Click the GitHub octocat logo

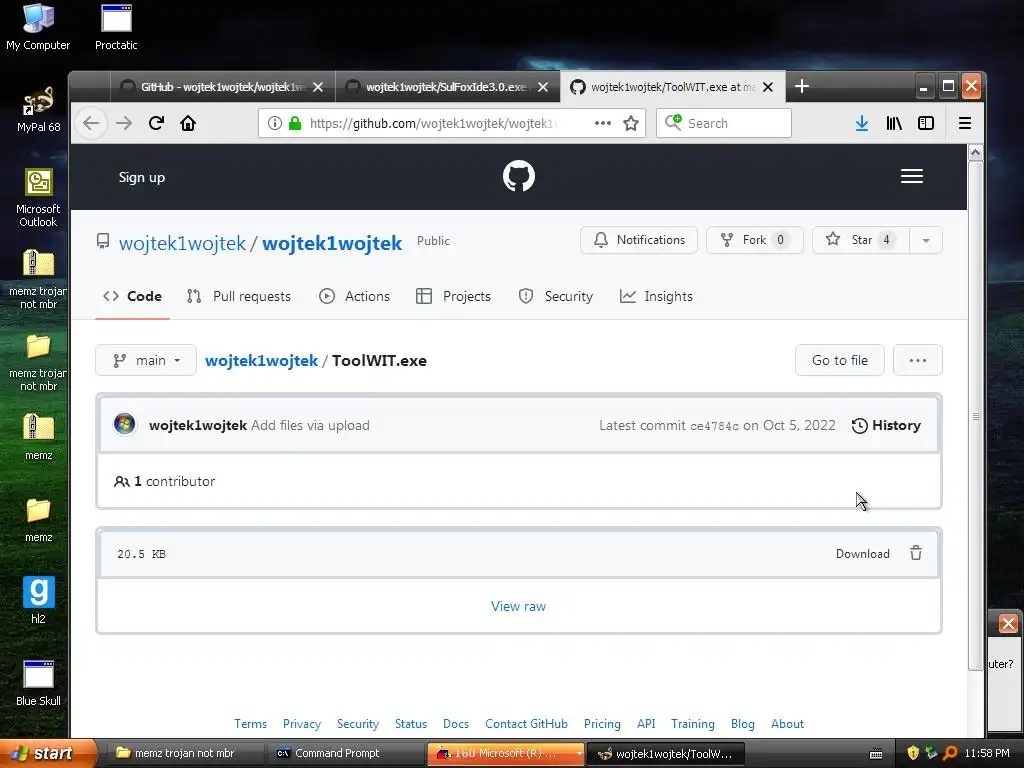[519, 176]
